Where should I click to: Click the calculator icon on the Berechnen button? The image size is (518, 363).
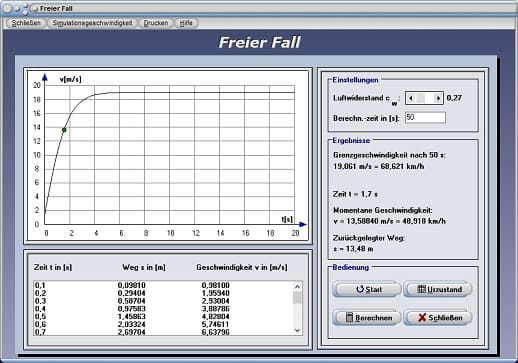349,317
